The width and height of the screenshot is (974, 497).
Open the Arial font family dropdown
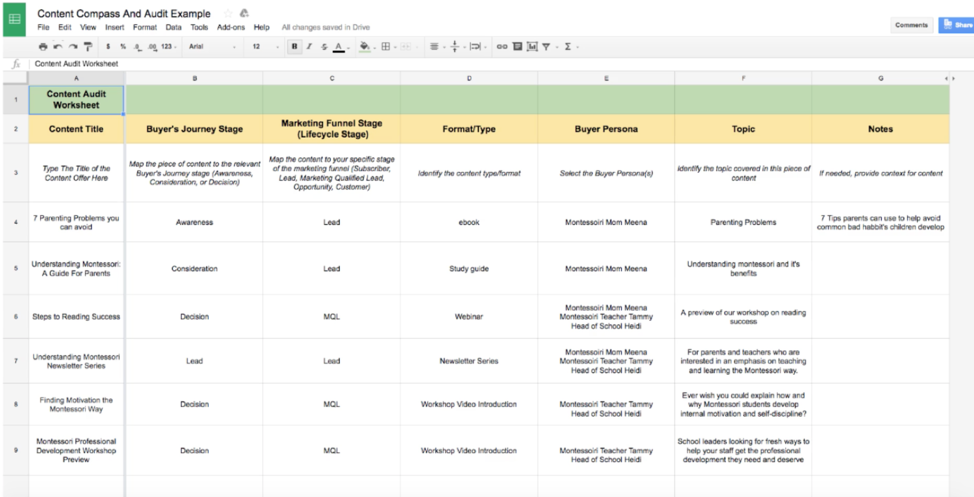[212, 46]
